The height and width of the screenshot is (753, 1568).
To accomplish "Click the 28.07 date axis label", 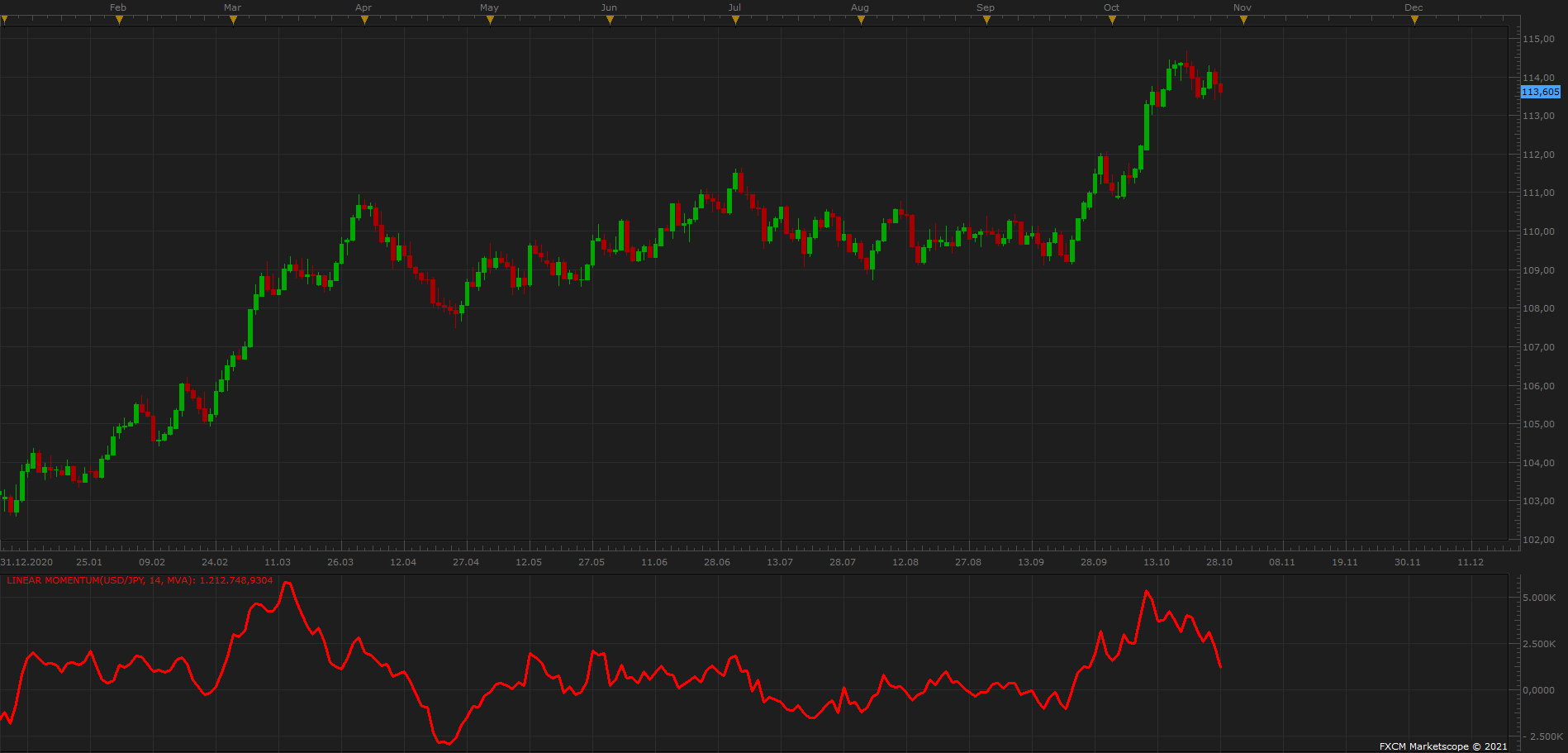I will tap(843, 562).
